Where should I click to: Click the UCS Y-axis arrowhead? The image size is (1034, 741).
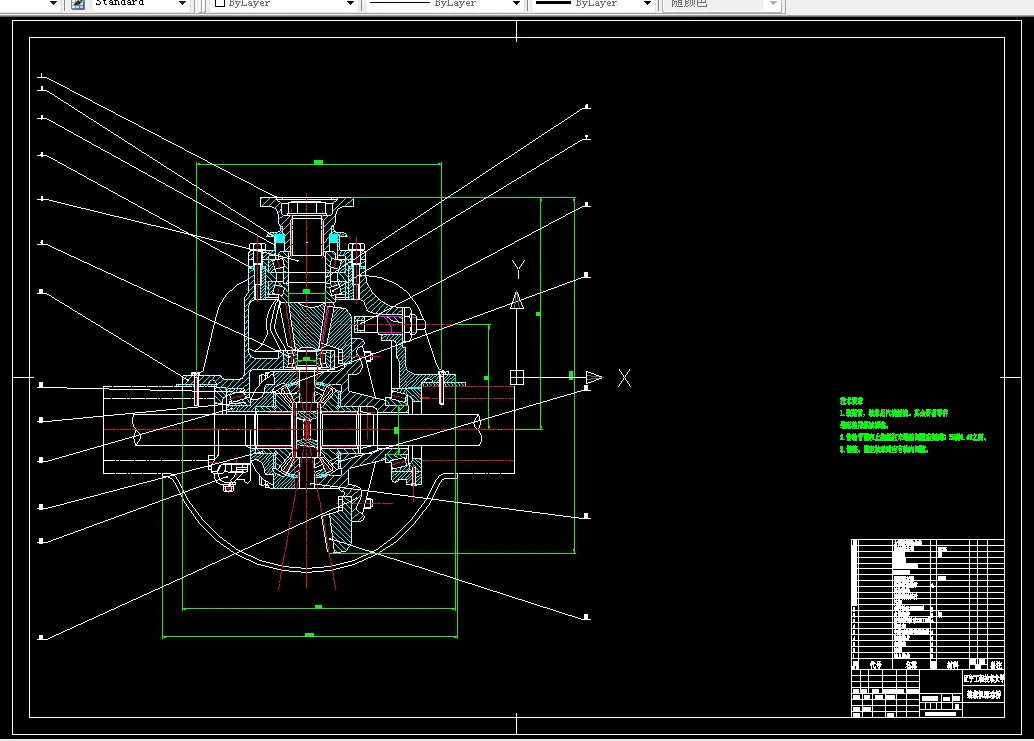[x=517, y=300]
